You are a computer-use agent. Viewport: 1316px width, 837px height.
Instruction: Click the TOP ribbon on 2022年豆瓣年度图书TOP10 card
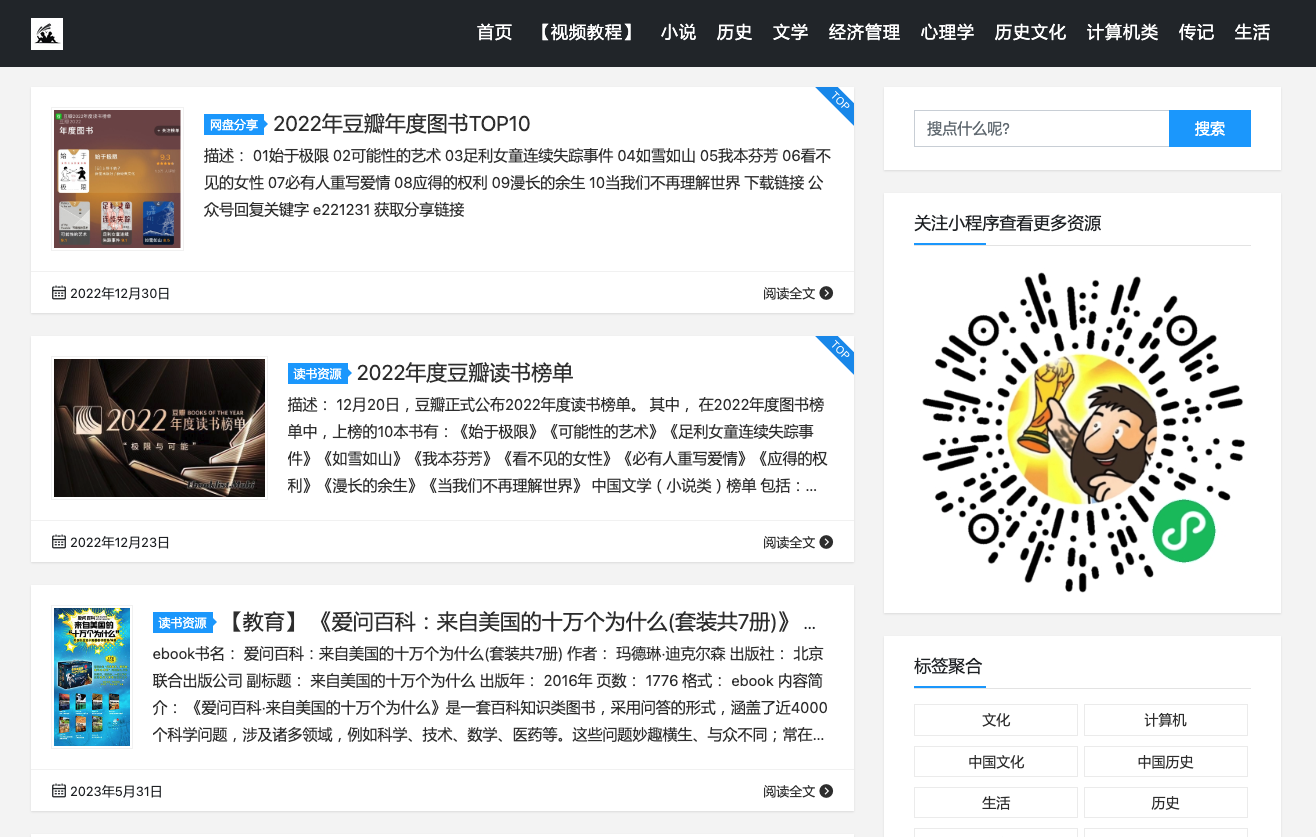pyautogui.click(x=840, y=101)
